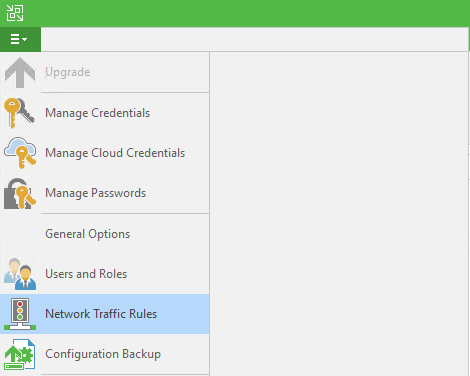
Task: Click the small arrow beside the hamburger icon
Action: 25,39
